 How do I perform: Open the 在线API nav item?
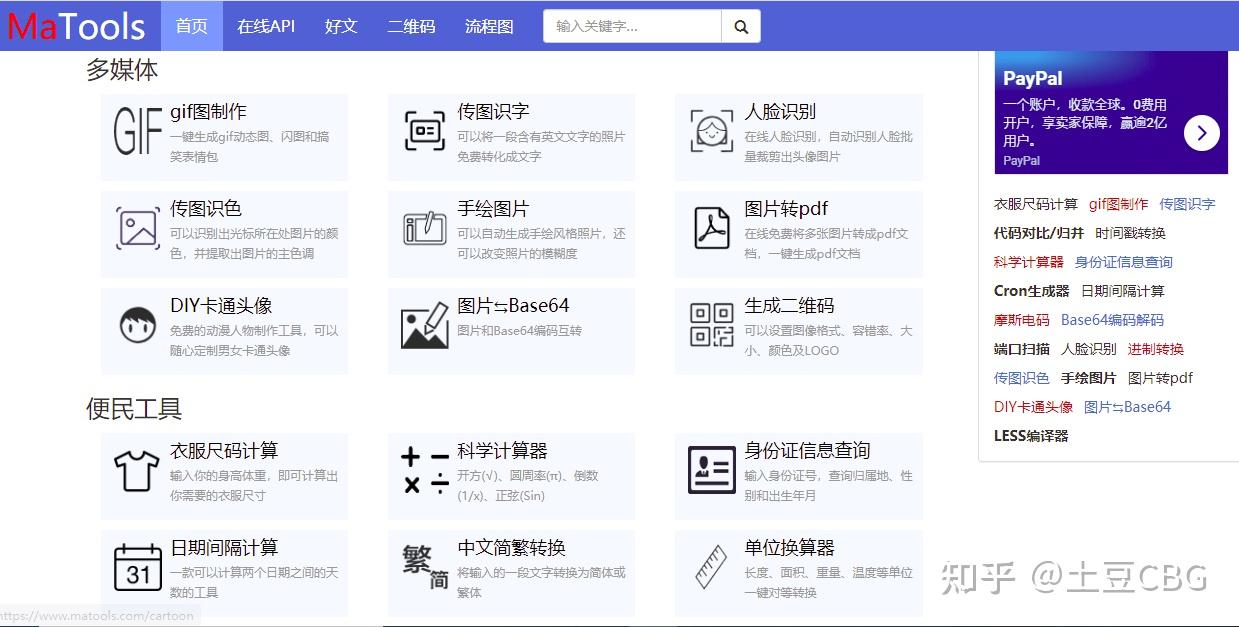pos(266,26)
